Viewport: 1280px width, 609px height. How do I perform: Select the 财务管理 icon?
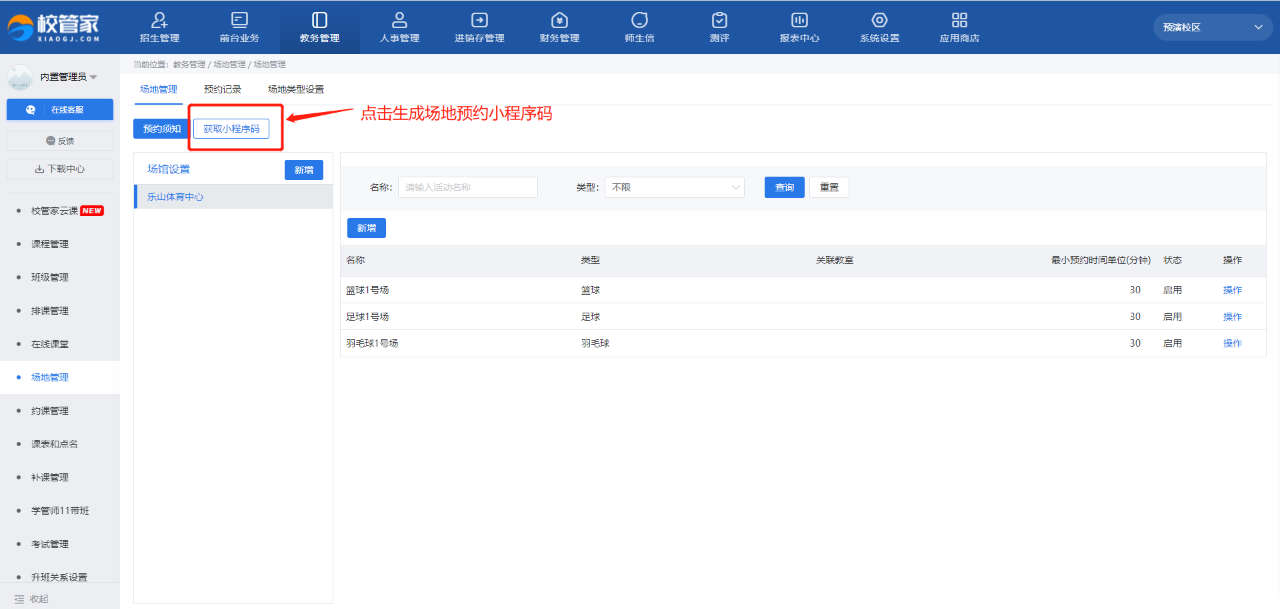click(x=559, y=20)
